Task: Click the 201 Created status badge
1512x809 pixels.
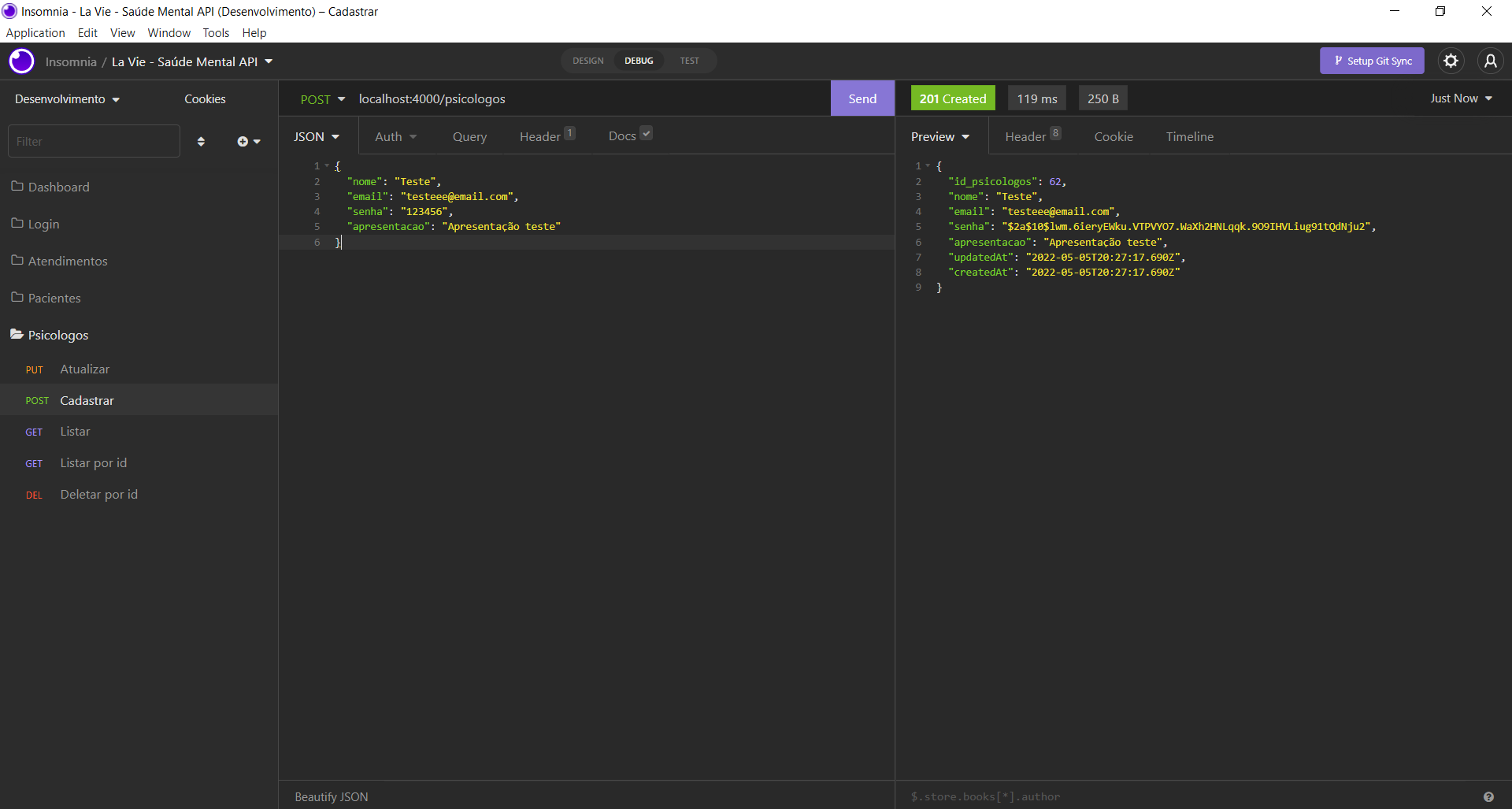Action: (x=953, y=98)
